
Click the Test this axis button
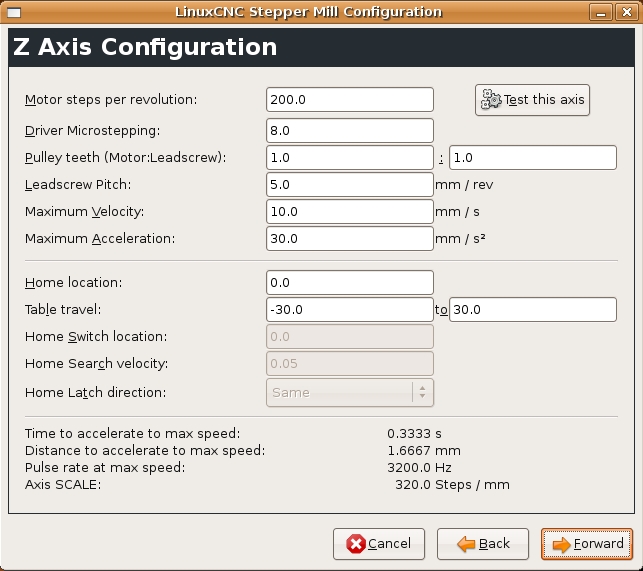[532, 100]
